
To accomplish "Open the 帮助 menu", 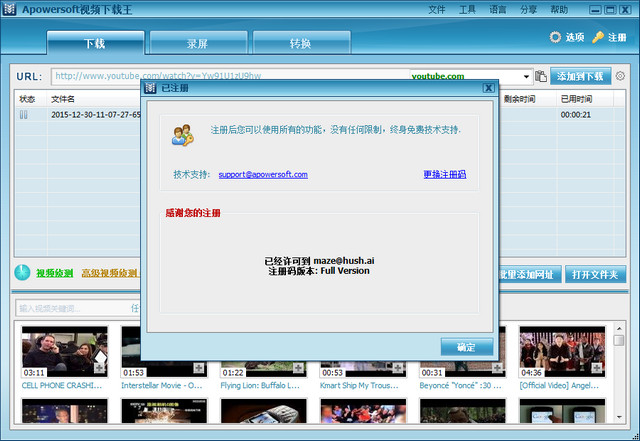I will point(559,9).
